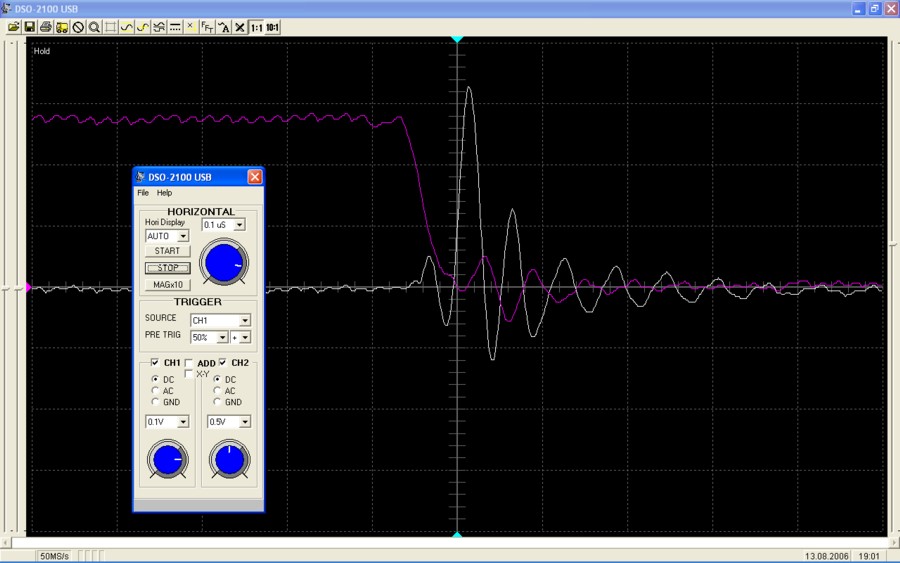Click the second sine-wave icon beside the first
The width and height of the screenshot is (900, 563).
(142, 27)
